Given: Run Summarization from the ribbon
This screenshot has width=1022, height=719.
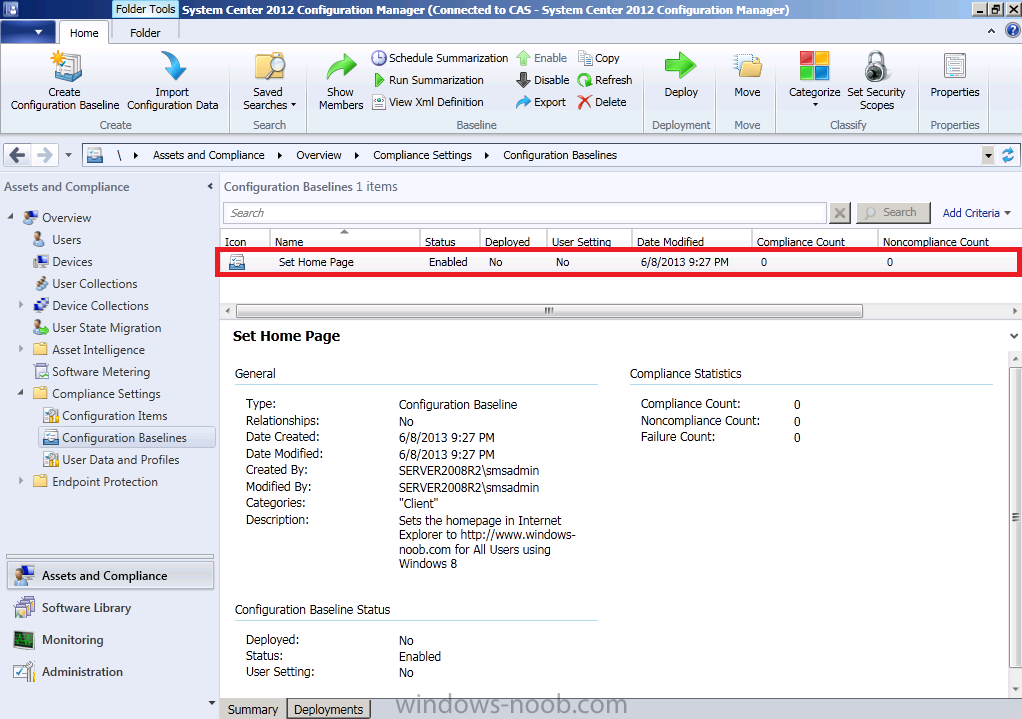Looking at the screenshot, I should pos(428,80).
